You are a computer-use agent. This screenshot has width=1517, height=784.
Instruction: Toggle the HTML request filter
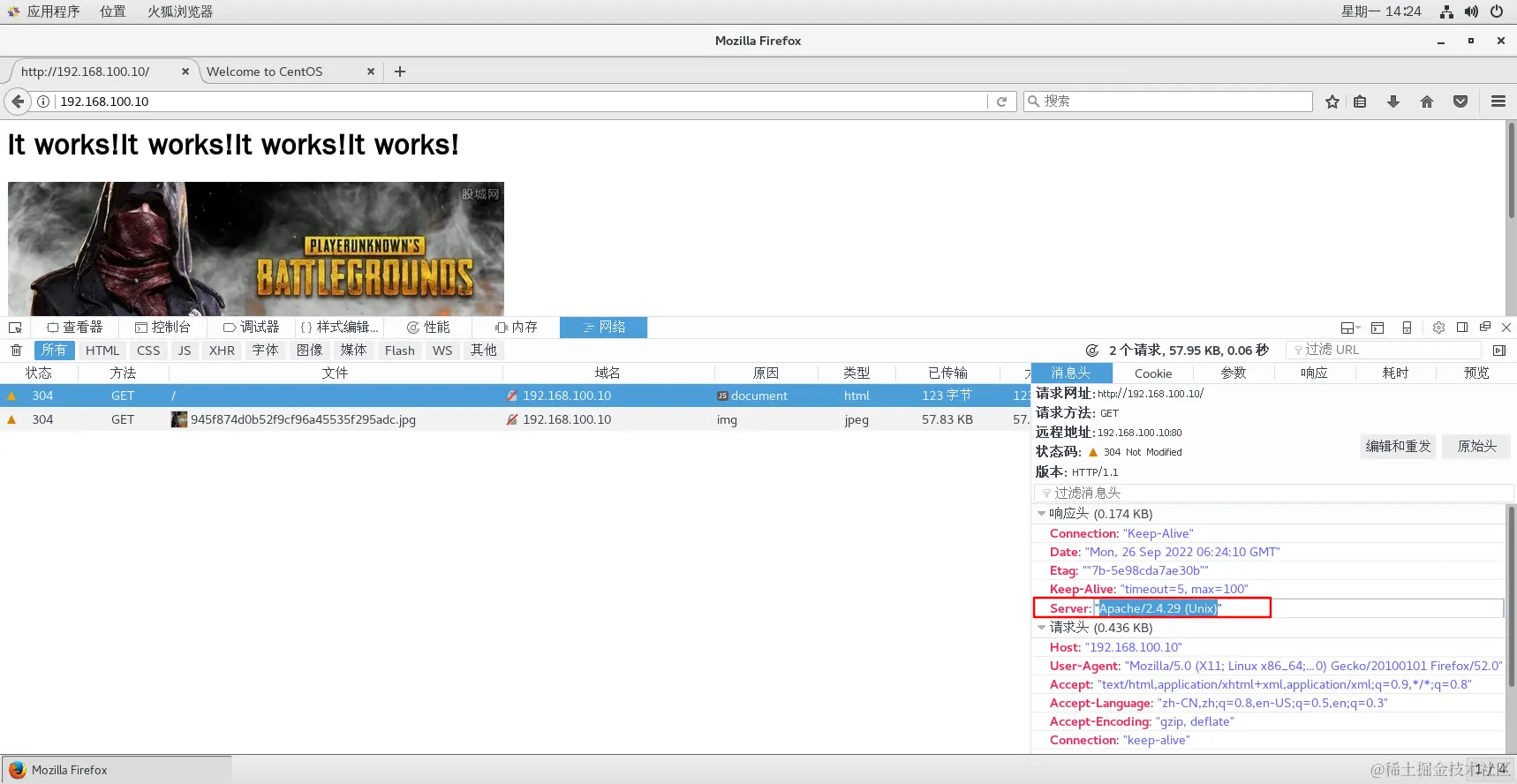102,351
